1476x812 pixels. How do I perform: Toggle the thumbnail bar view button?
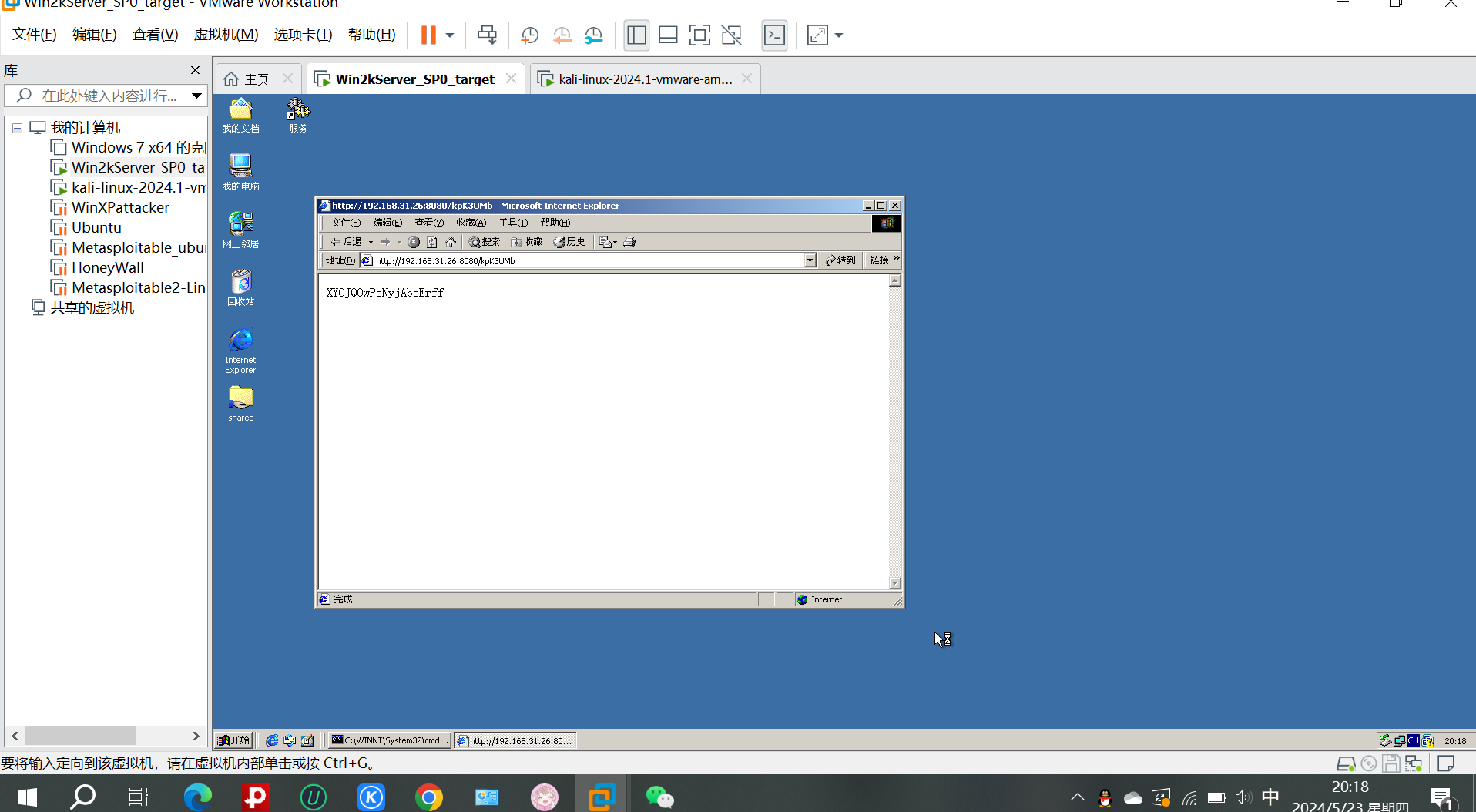click(x=668, y=35)
